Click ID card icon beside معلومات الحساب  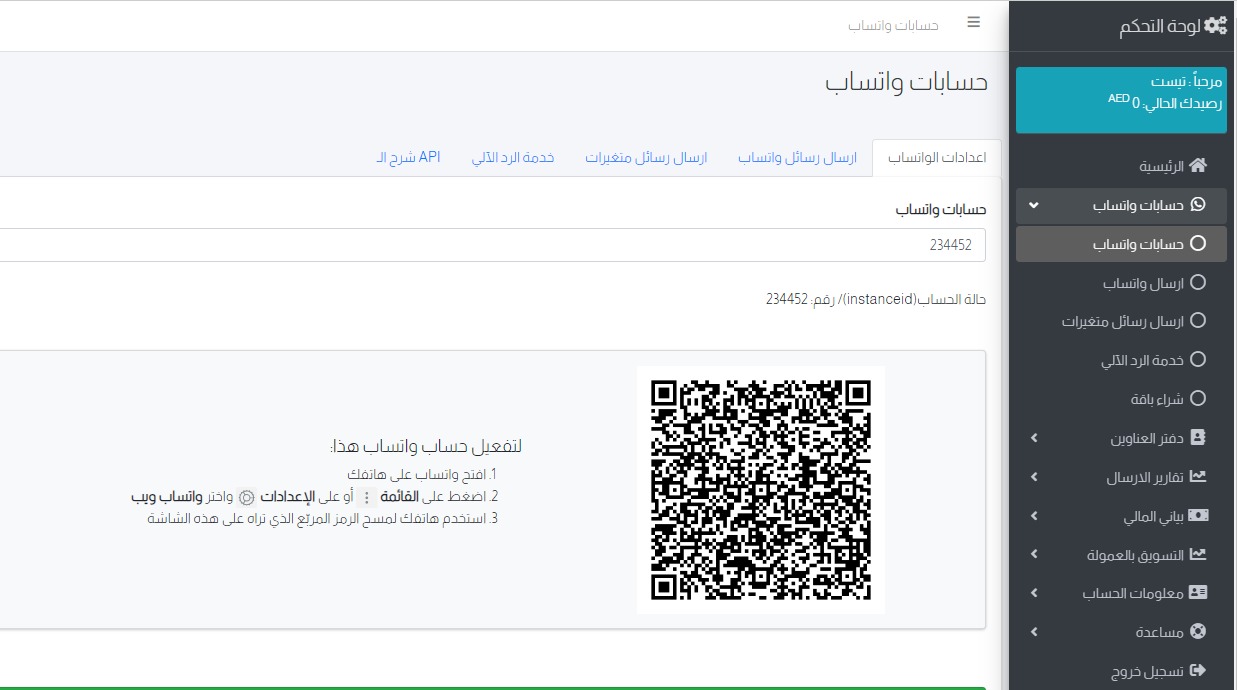coord(1198,593)
